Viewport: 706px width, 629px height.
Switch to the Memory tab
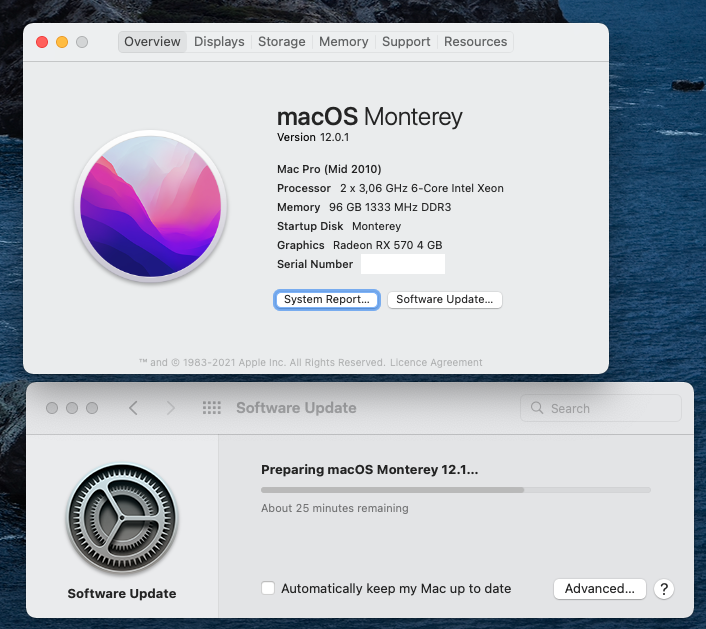pyautogui.click(x=344, y=42)
